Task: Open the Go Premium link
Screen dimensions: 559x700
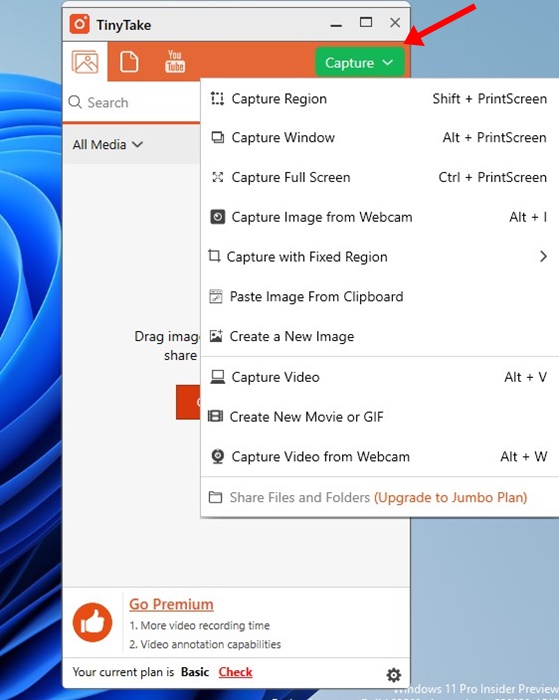Action: (x=171, y=604)
